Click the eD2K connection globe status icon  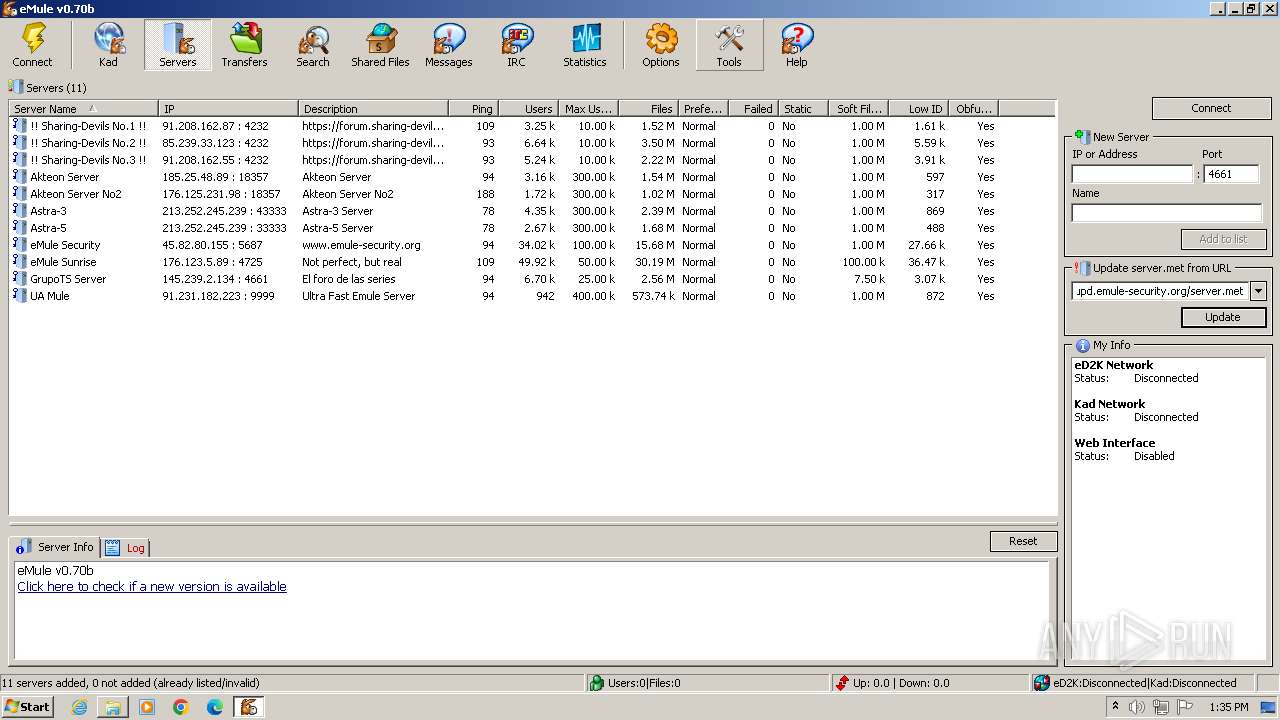pyautogui.click(x=1042, y=683)
